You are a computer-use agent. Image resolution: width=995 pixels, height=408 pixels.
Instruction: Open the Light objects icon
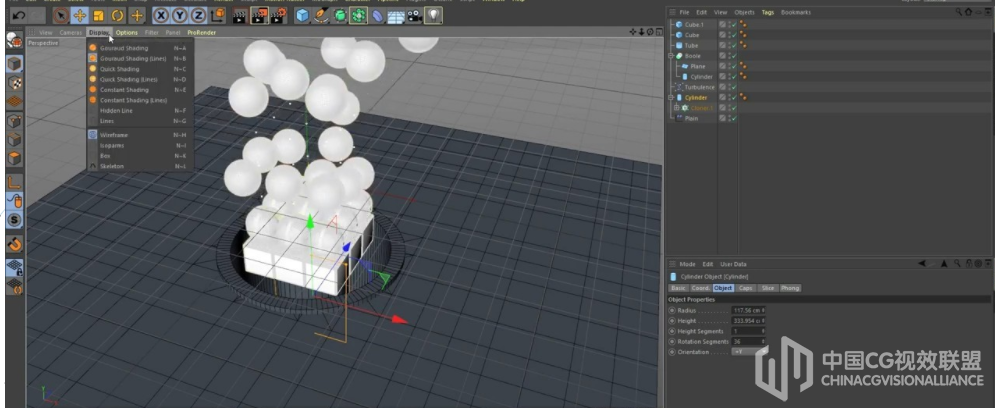[x=433, y=15]
